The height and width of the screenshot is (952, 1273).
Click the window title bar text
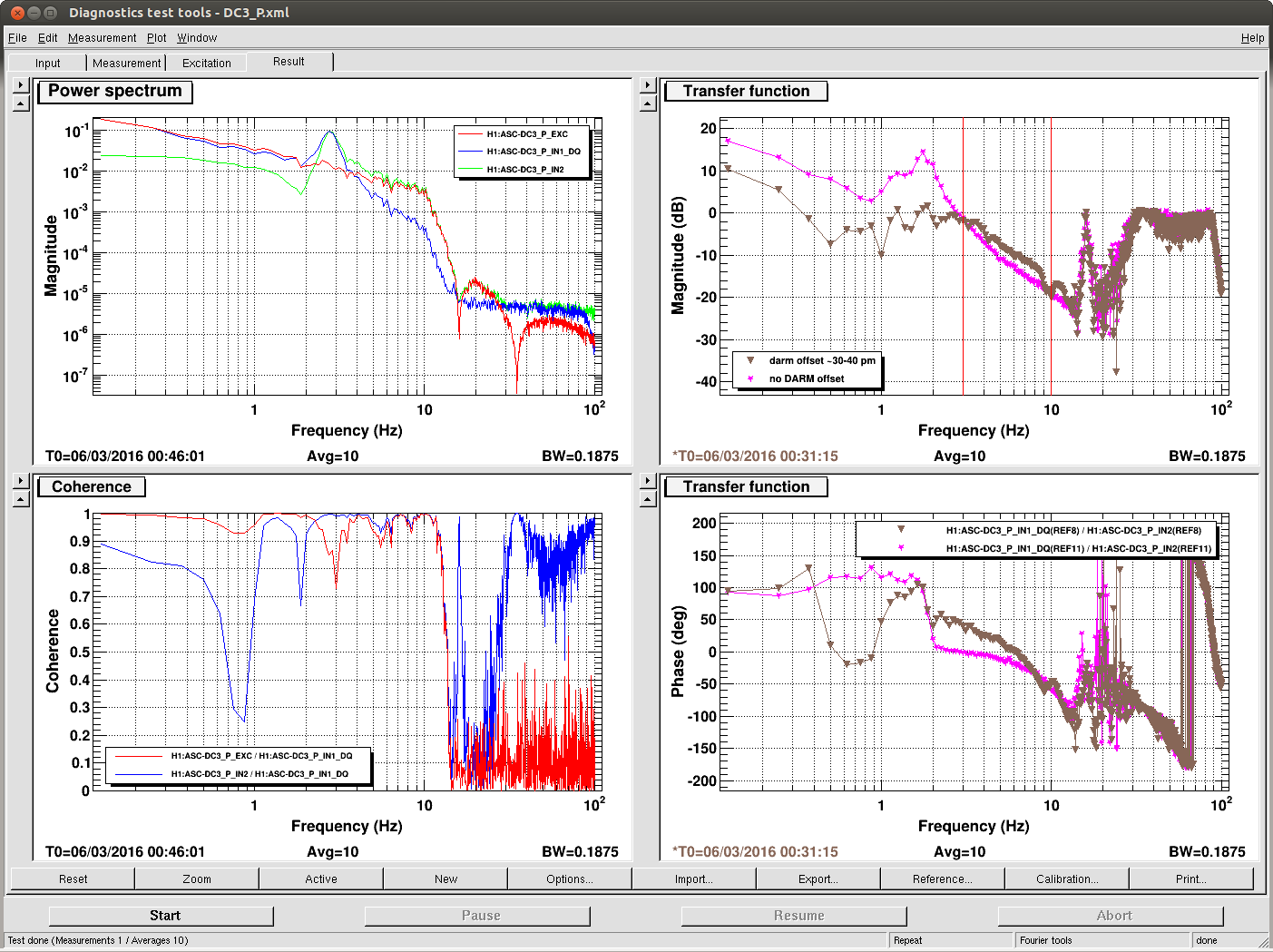(x=180, y=13)
